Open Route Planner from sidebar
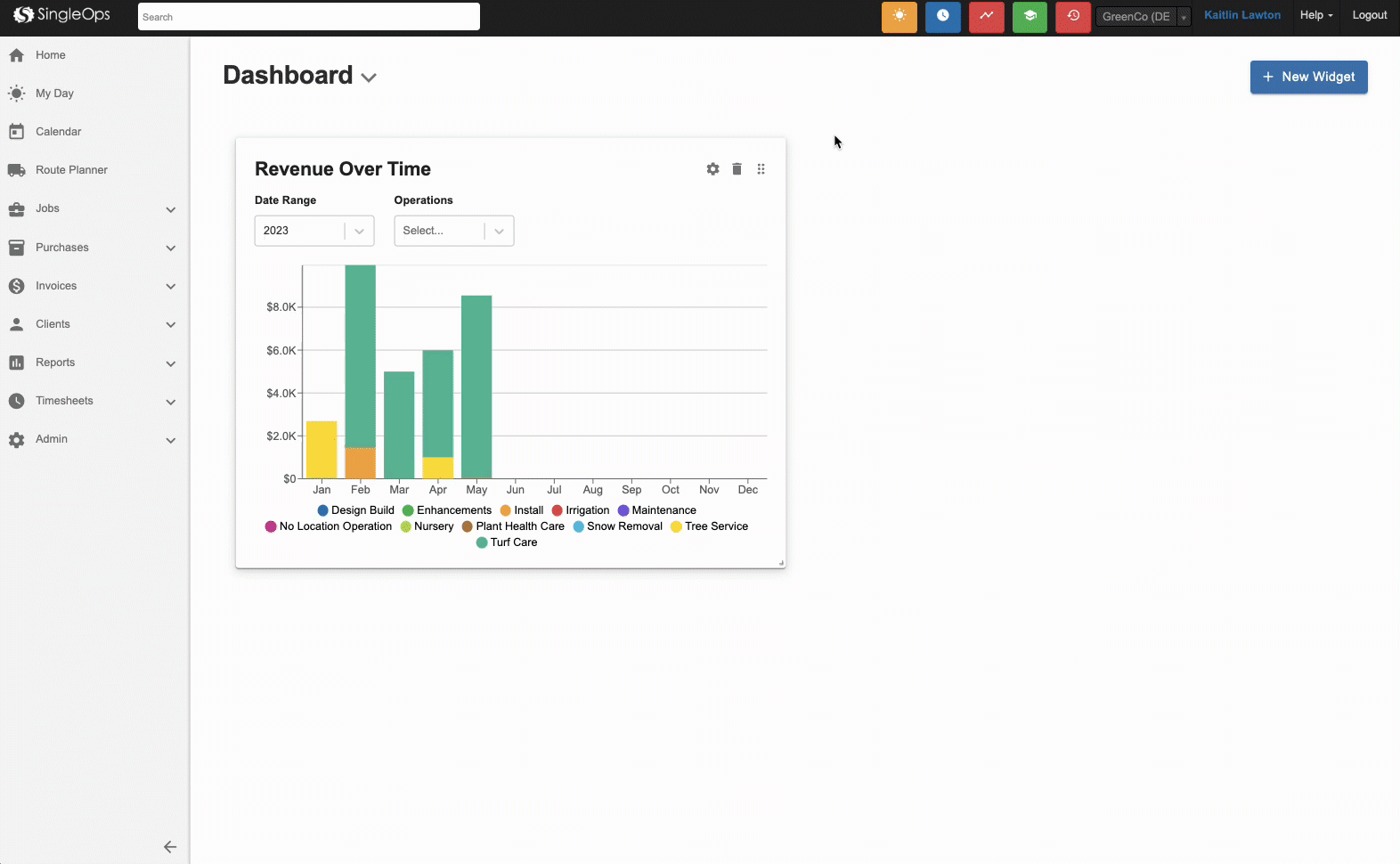 click(71, 170)
